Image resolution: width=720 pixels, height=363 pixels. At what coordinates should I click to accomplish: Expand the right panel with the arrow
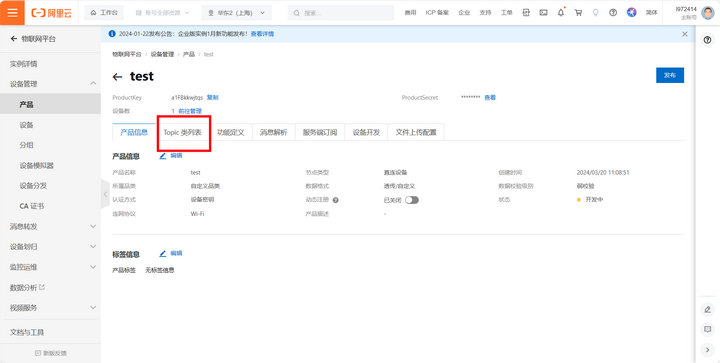coord(707,350)
